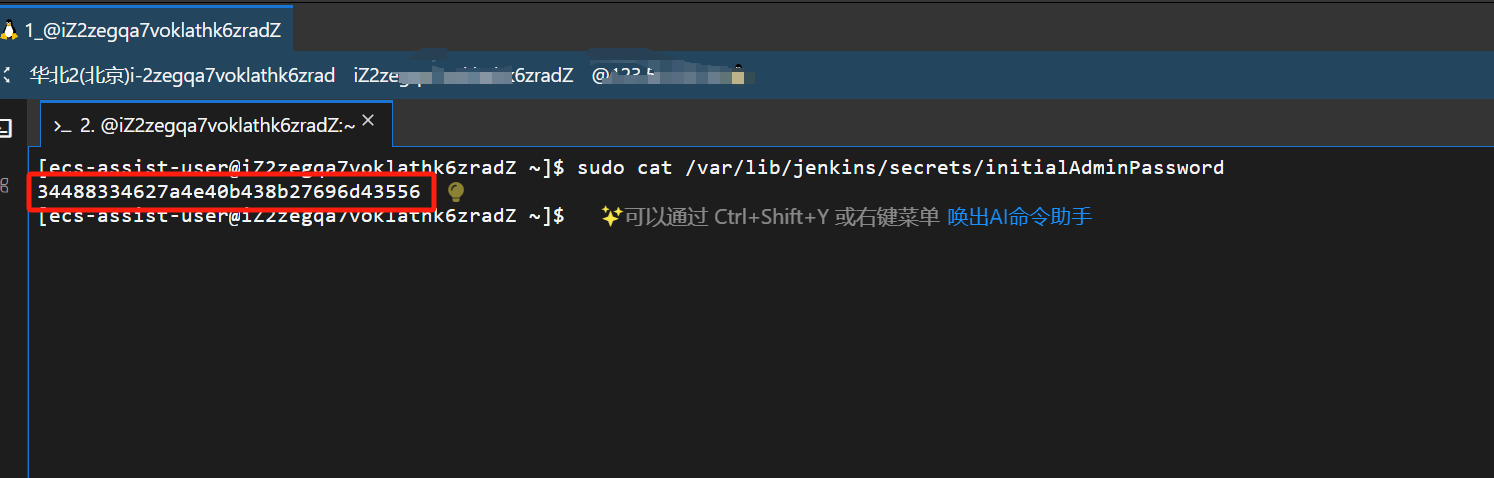
Task: Click the partially visible lower sidebar icon
Action: 4,186
